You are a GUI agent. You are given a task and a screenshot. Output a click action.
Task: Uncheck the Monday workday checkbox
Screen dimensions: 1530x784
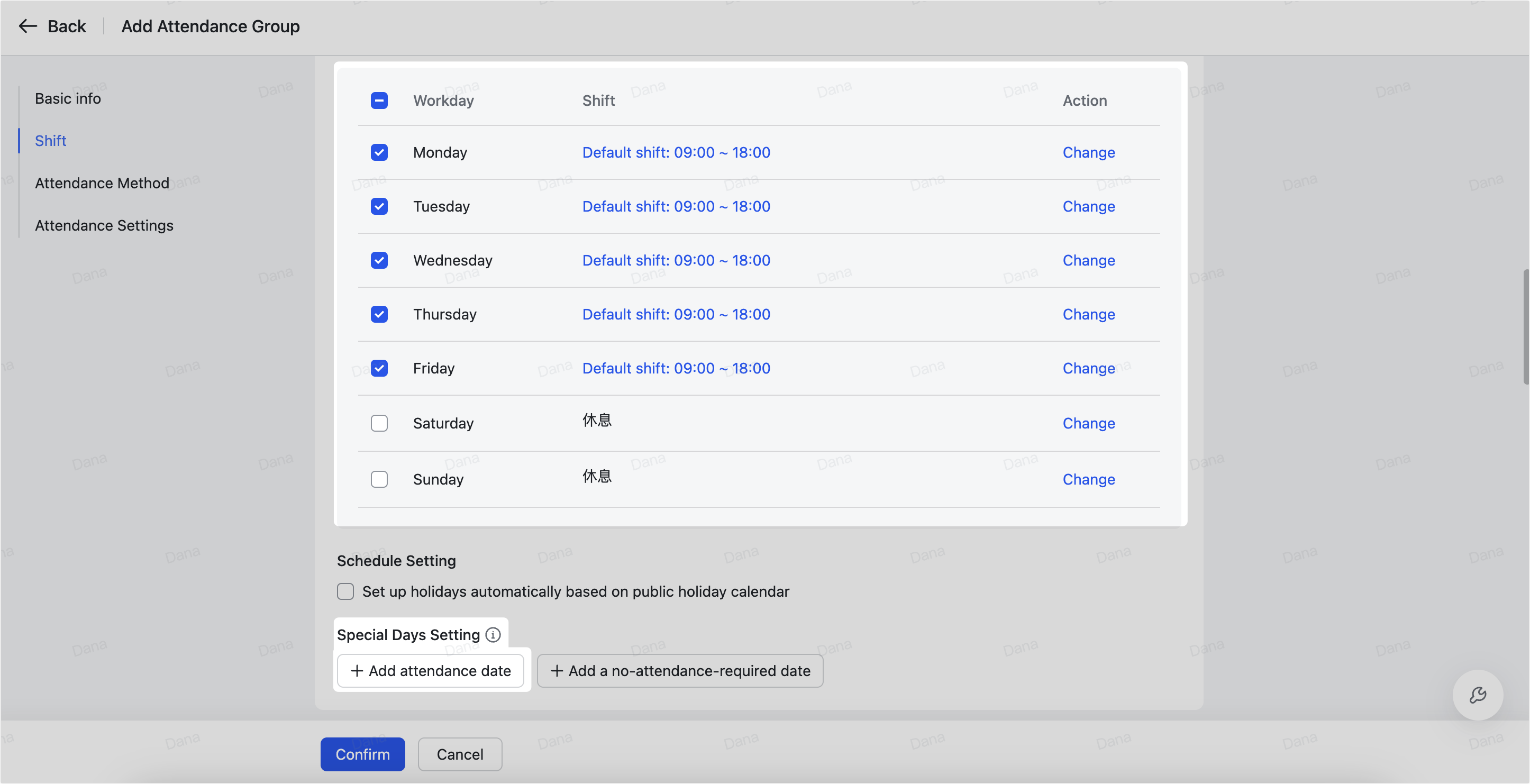[x=379, y=153]
